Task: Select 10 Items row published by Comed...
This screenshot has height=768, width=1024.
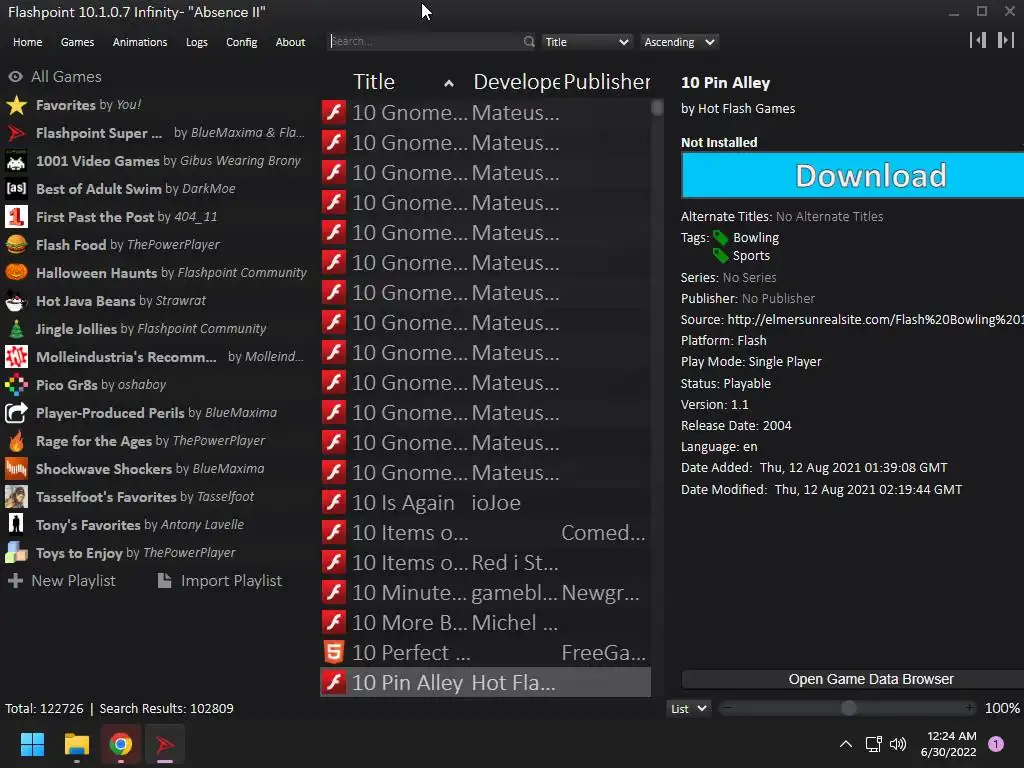Action: tap(485, 533)
